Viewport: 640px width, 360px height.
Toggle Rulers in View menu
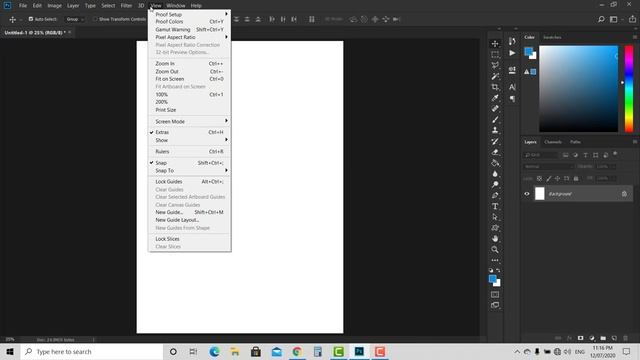pos(189,151)
